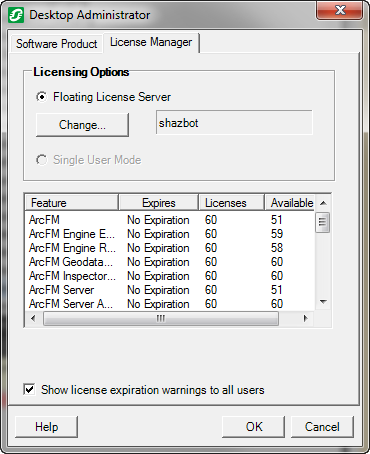The height and width of the screenshot is (454, 370).
Task: Open Help for this dialog
Action: (46, 427)
